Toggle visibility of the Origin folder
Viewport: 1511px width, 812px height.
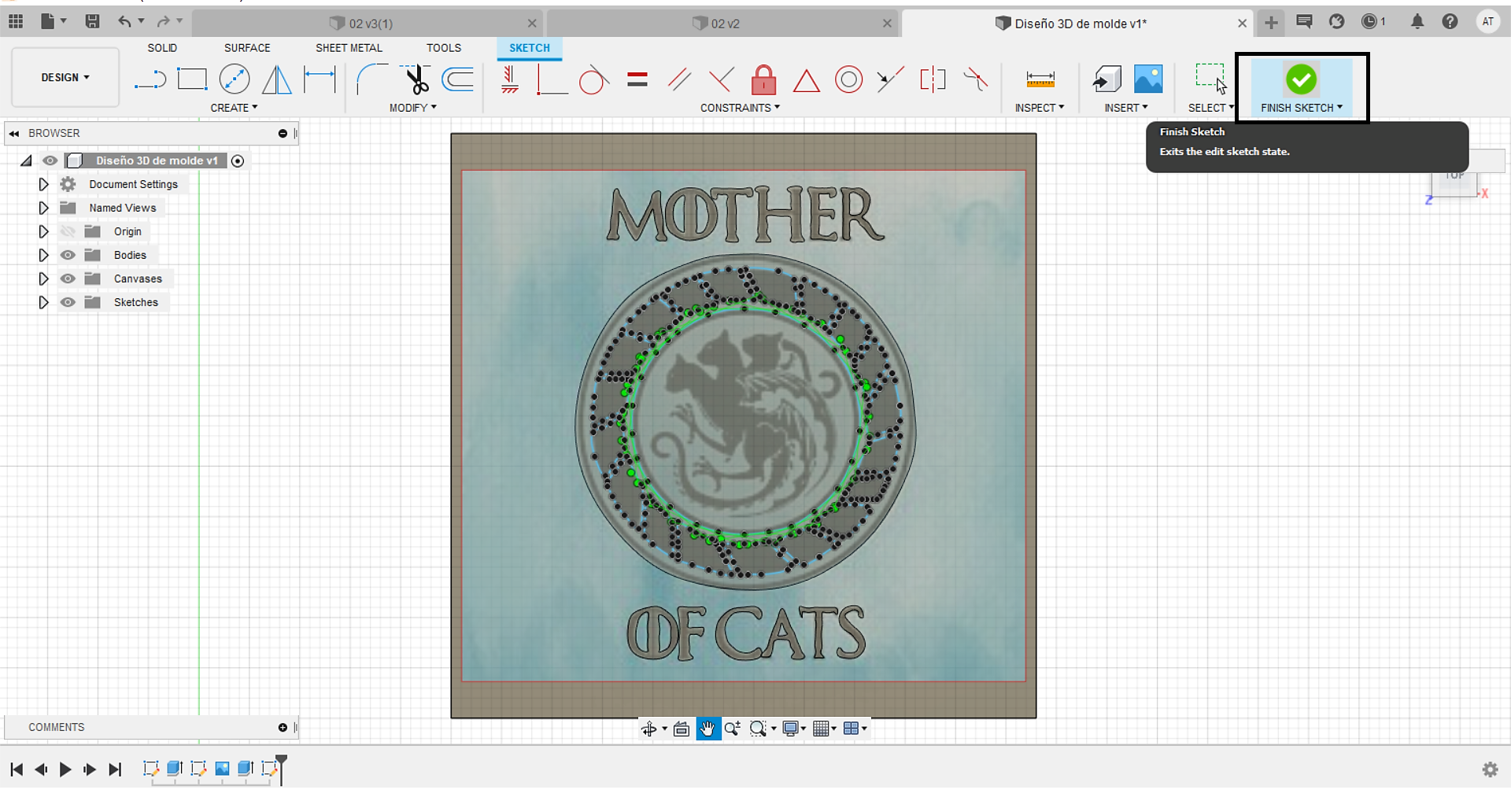pos(68,231)
